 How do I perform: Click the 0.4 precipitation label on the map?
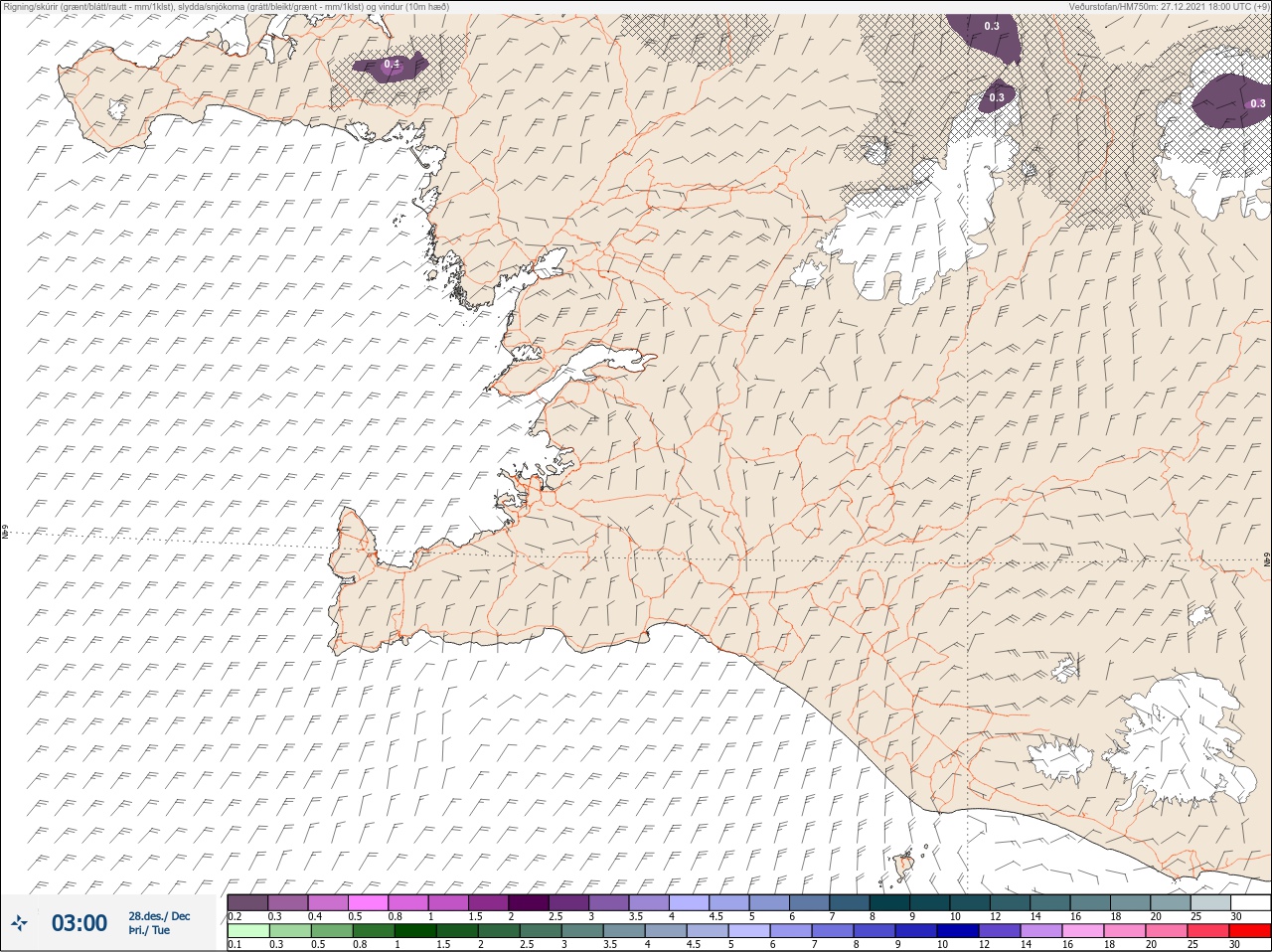tap(392, 65)
